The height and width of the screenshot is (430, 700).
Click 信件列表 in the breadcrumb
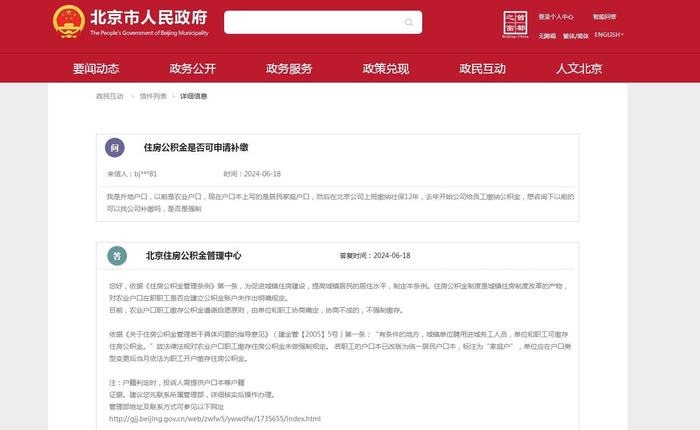[153, 96]
